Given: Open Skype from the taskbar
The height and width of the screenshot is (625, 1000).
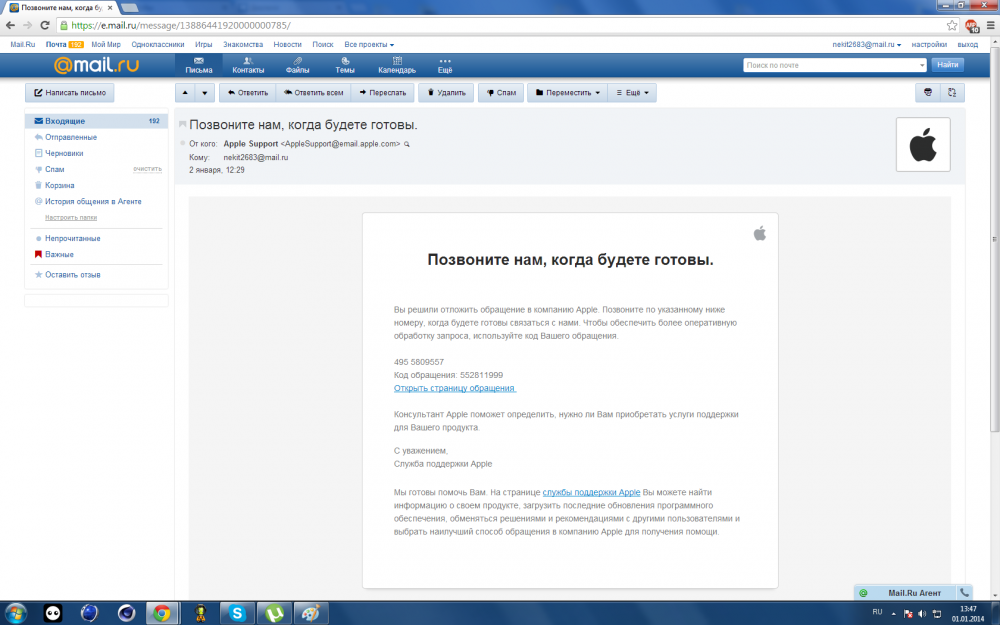Looking at the screenshot, I should click(237, 614).
